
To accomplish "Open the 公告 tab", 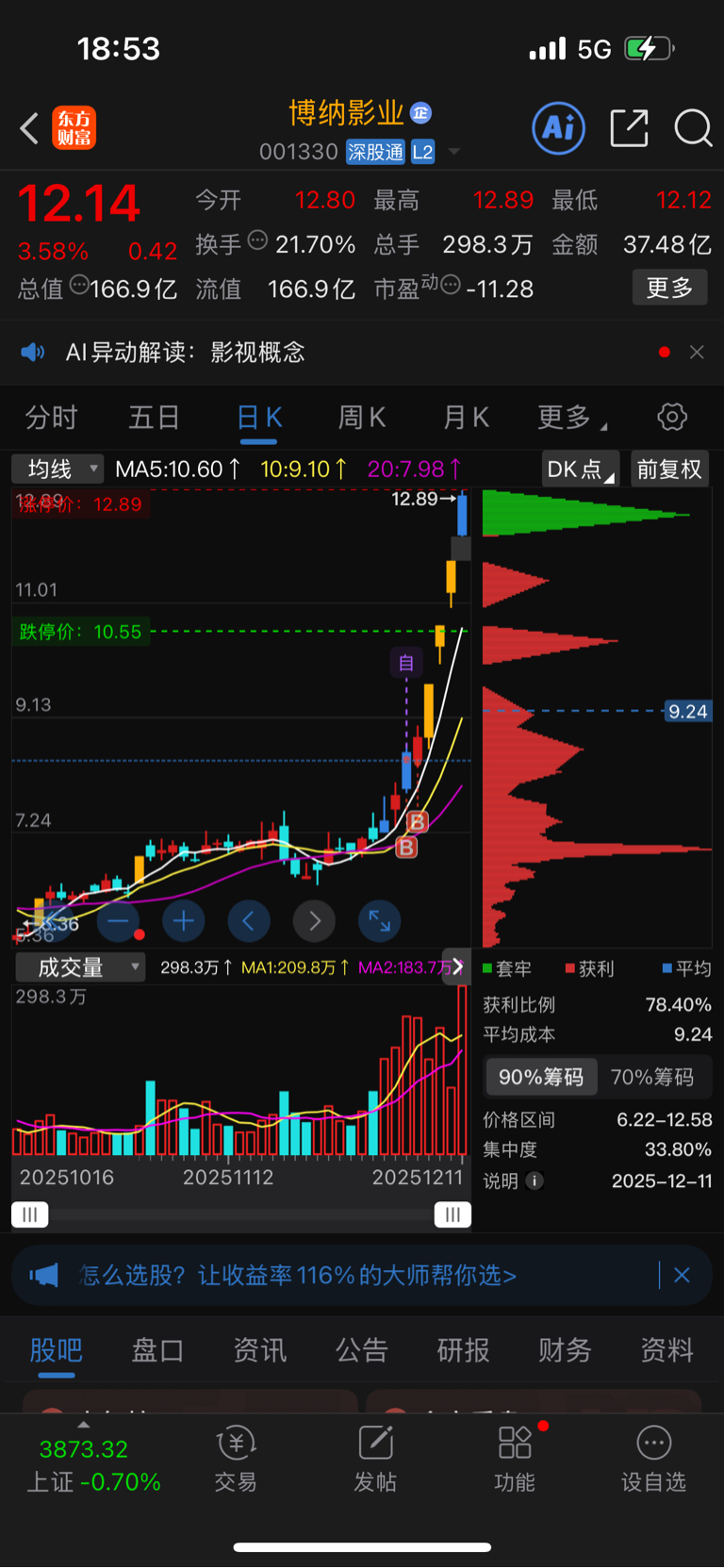I will pos(361,1350).
